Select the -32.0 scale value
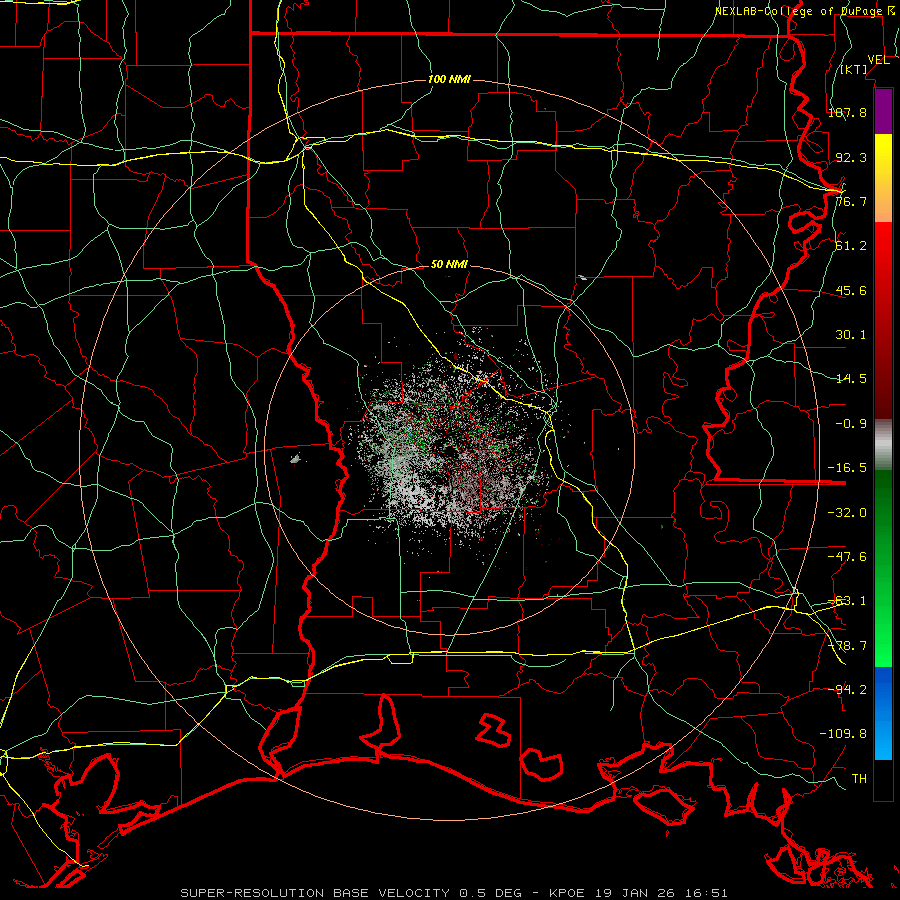The width and height of the screenshot is (900, 900). 847,513
